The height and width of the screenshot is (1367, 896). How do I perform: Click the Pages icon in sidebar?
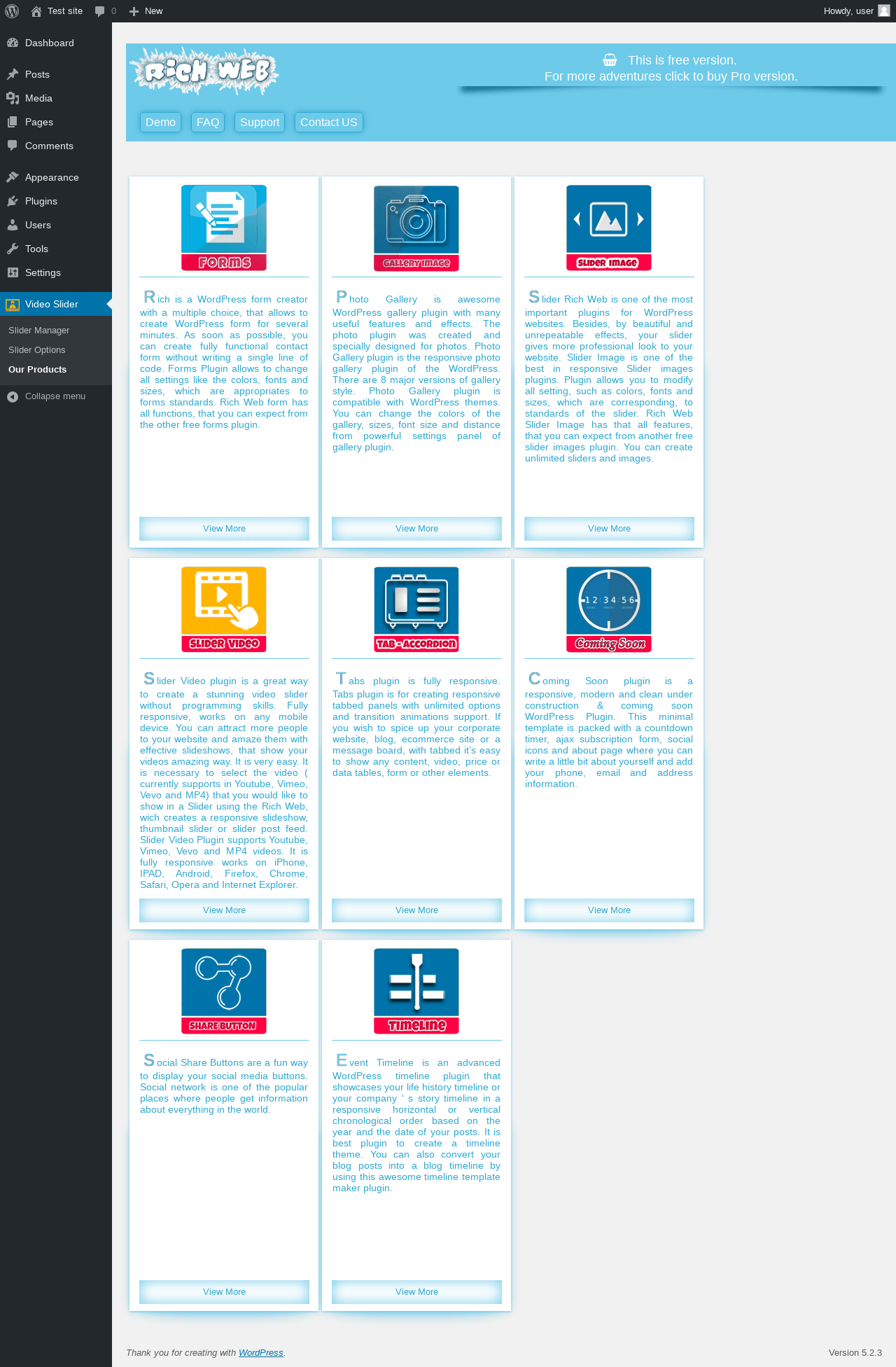[13, 122]
